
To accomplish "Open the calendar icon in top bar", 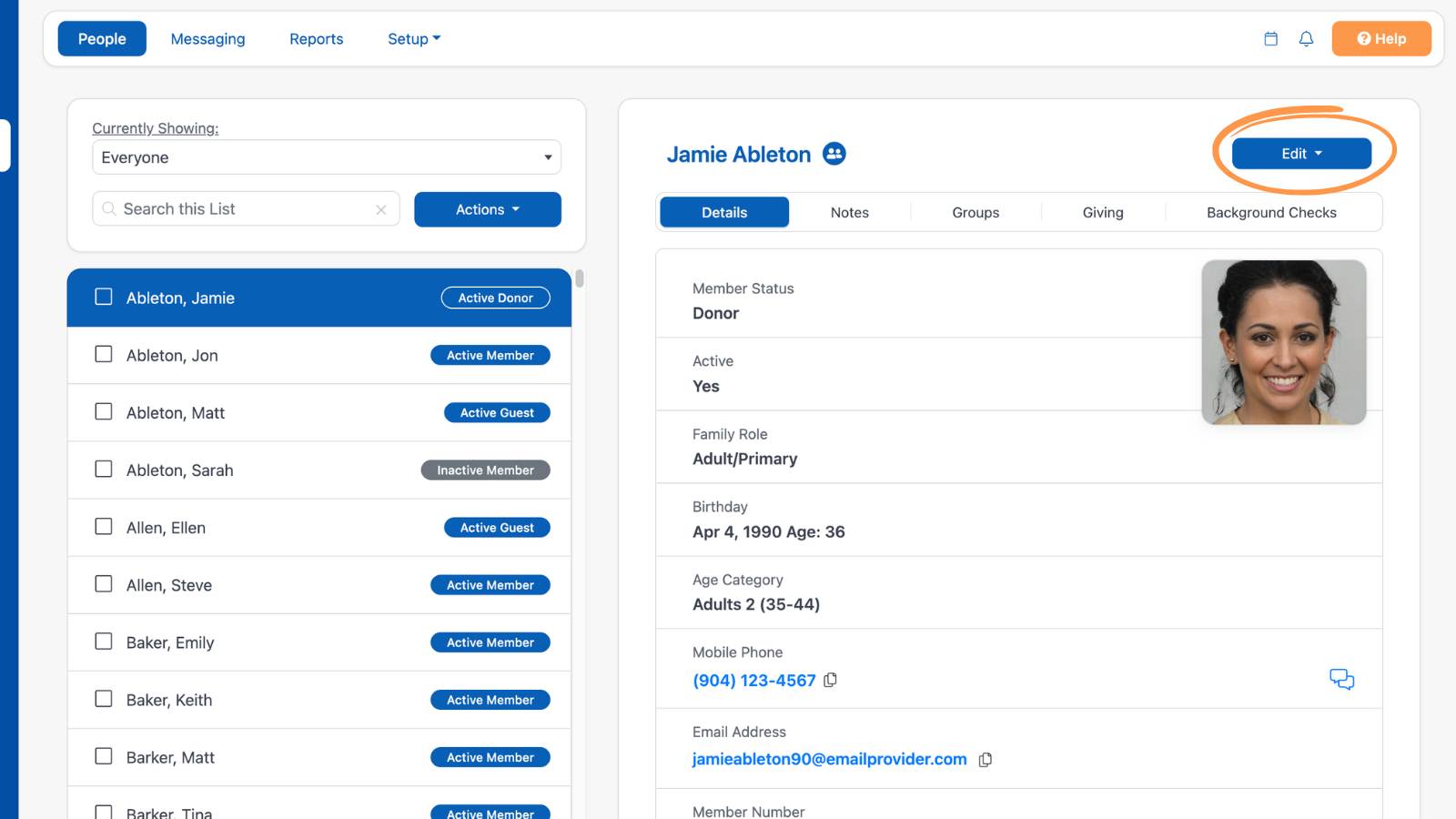I will [1271, 39].
